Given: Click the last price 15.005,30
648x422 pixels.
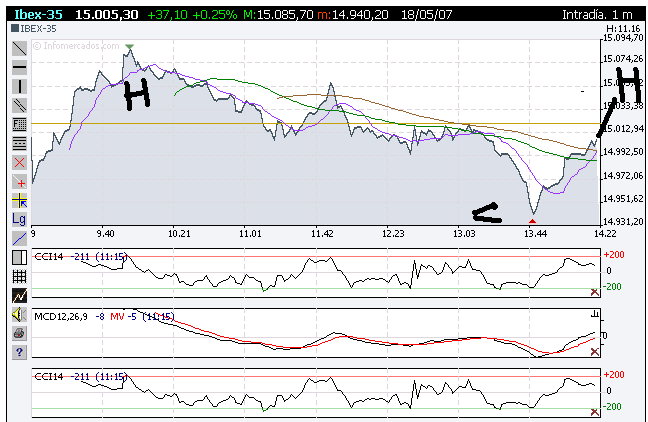Looking at the screenshot, I should (x=107, y=14).
